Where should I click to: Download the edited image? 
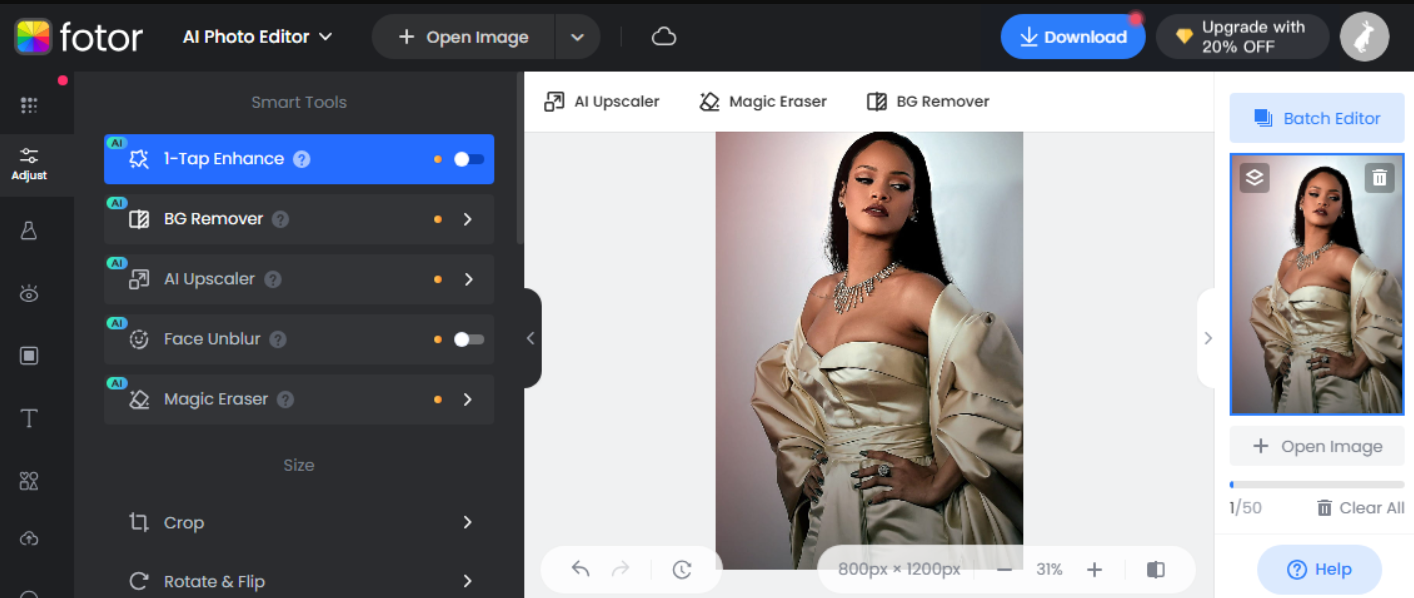pyautogui.click(x=1072, y=37)
